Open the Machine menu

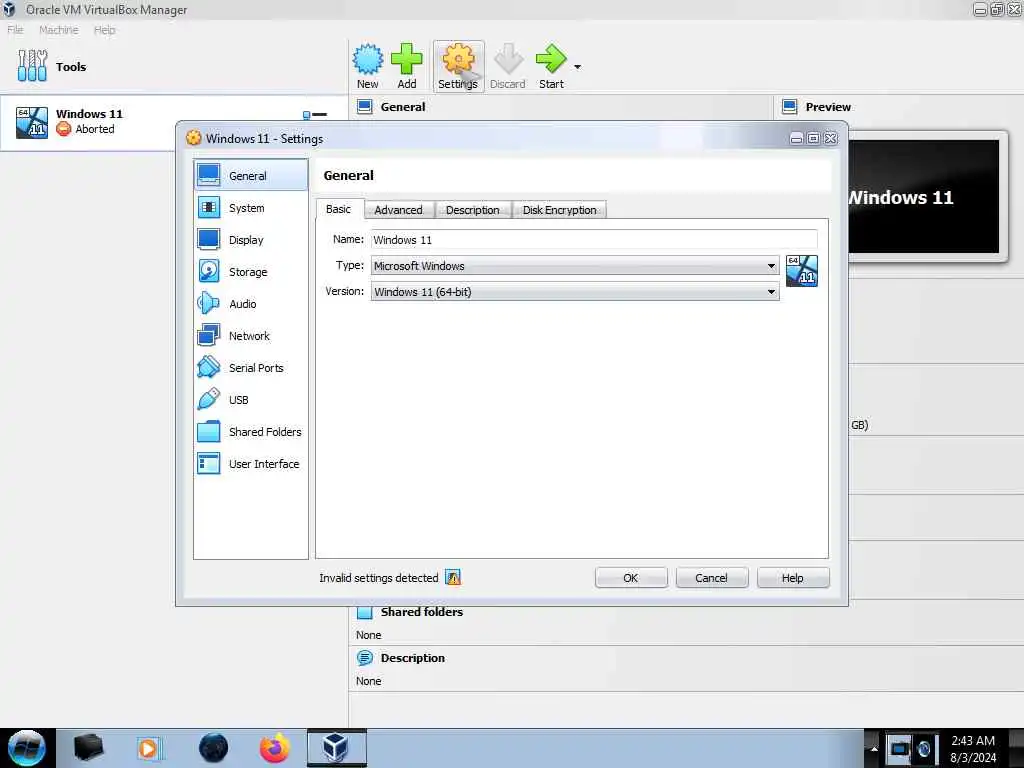pyautogui.click(x=59, y=30)
